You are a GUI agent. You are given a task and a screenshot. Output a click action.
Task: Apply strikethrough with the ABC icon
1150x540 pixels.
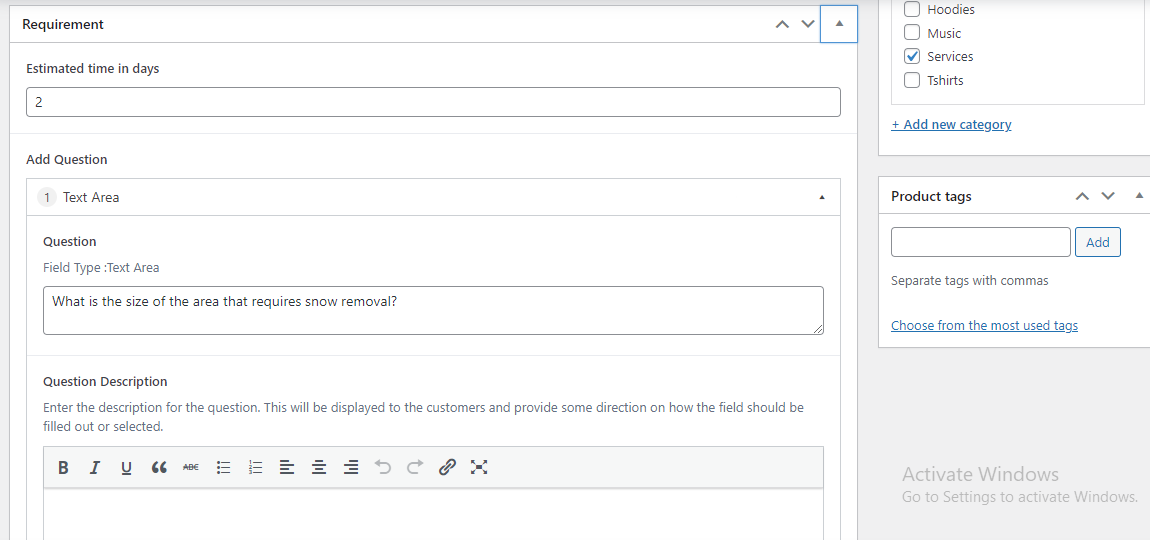pos(190,467)
